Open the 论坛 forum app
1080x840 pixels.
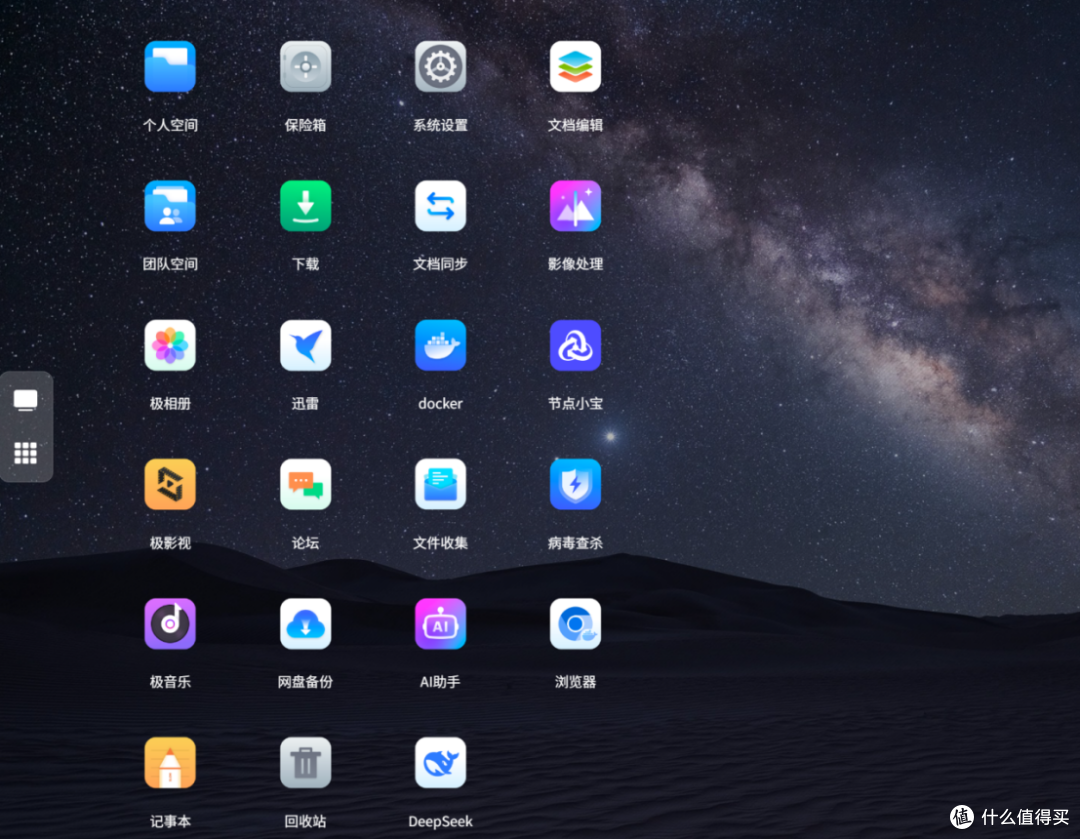click(305, 485)
